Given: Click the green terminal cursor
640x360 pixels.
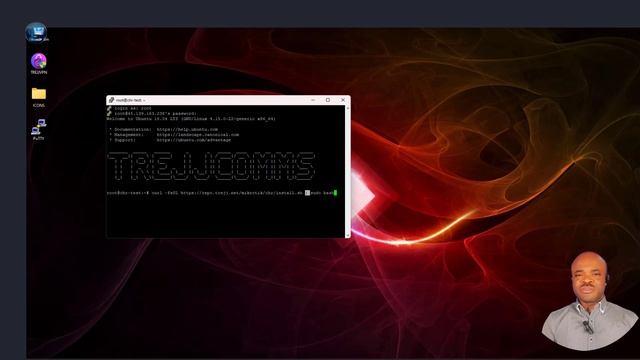Looking at the screenshot, I should click(x=336, y=193).
